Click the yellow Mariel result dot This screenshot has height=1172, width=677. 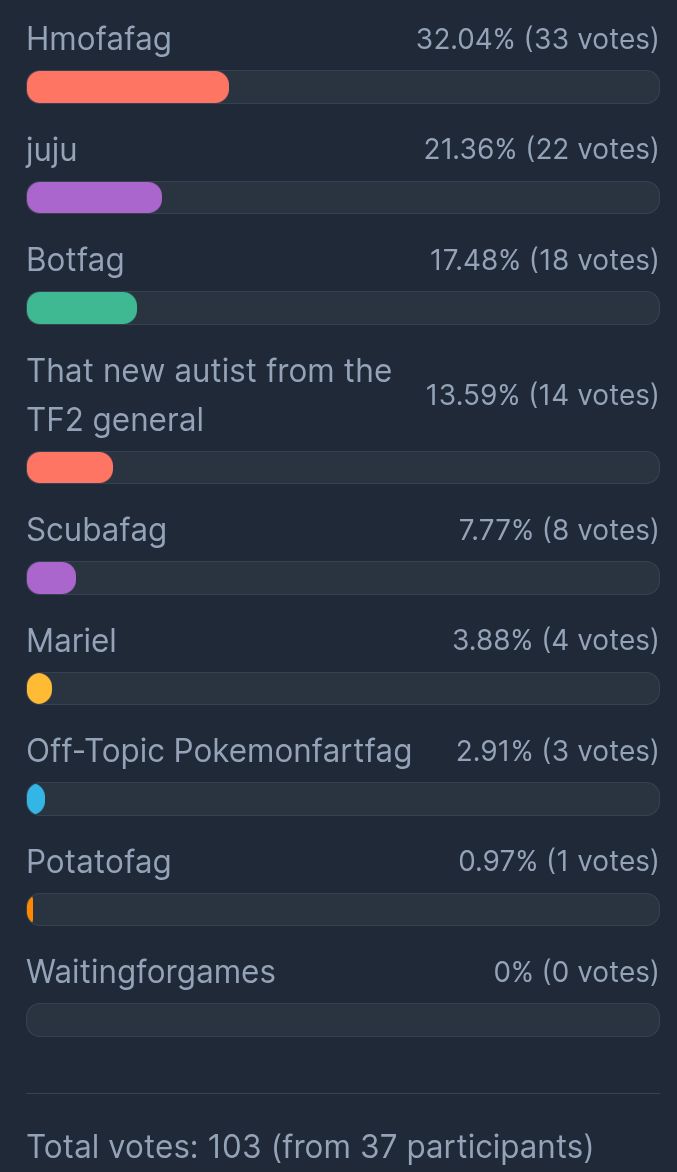tap(40, 688)
